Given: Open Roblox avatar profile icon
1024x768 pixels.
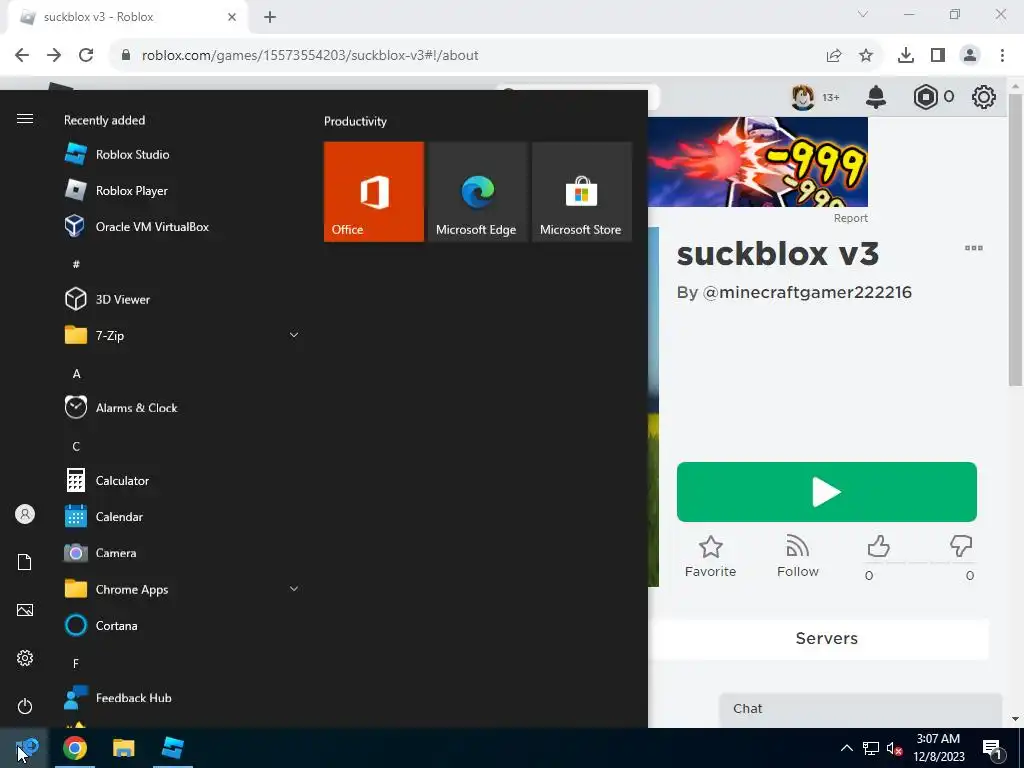Looking at the screenshot, I should pyautogui.click(x=803, y=97).
